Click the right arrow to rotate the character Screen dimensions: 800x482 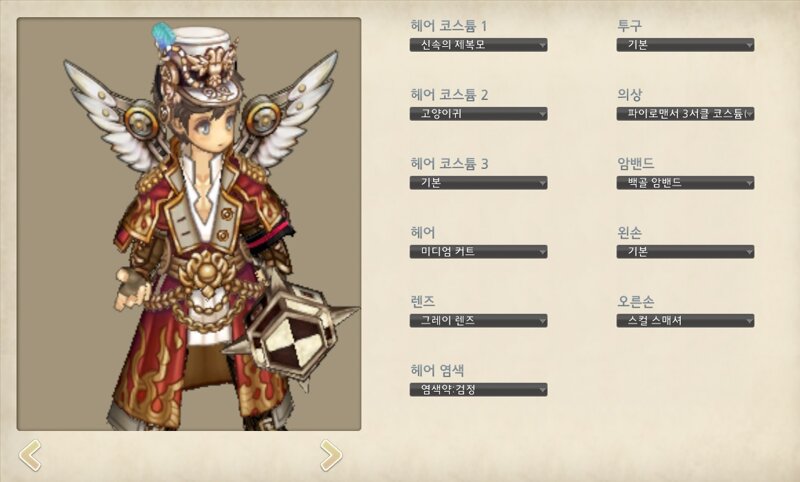[x=331, y=455]
